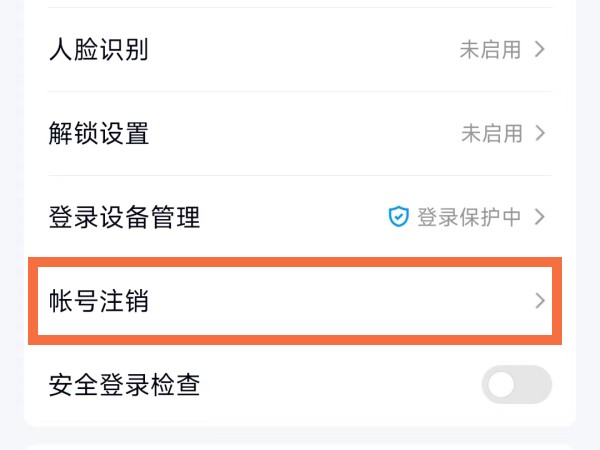This screenshot has width=600, height=450.
Task: Open the 帐号注销 option
Action: (x=98, y=300)
